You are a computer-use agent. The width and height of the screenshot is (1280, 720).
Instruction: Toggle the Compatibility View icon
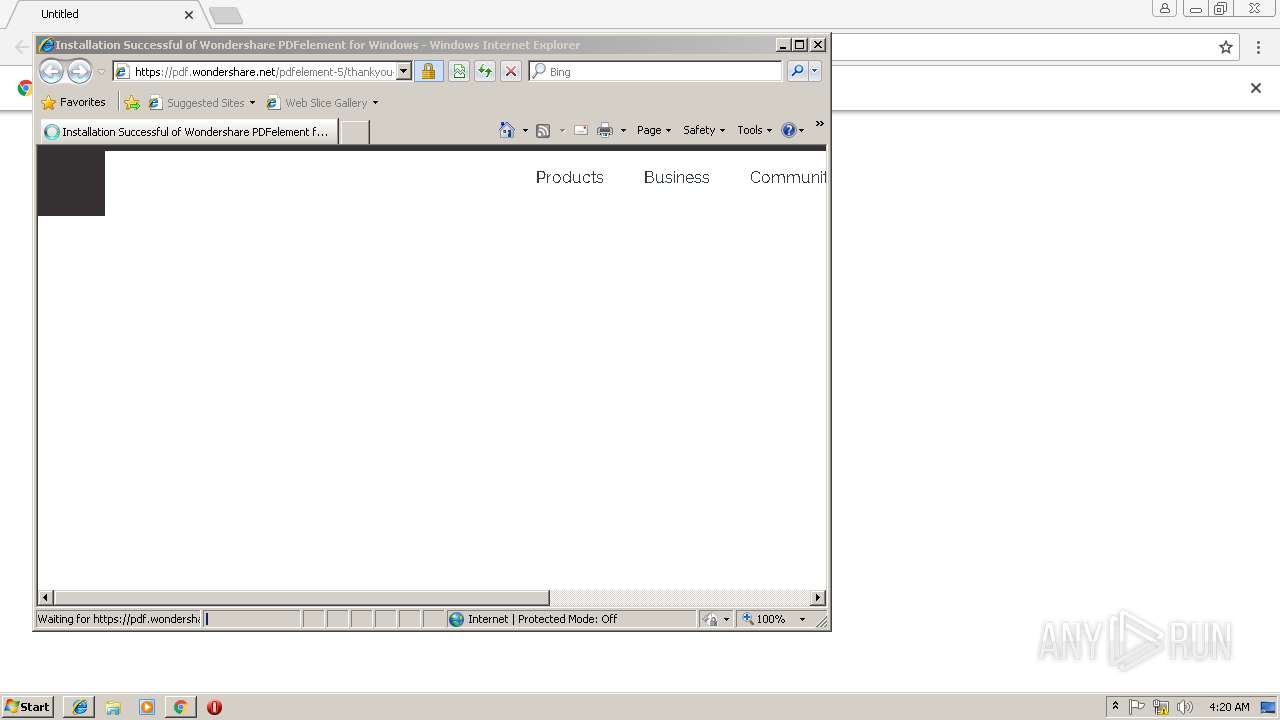coord(459,72)
